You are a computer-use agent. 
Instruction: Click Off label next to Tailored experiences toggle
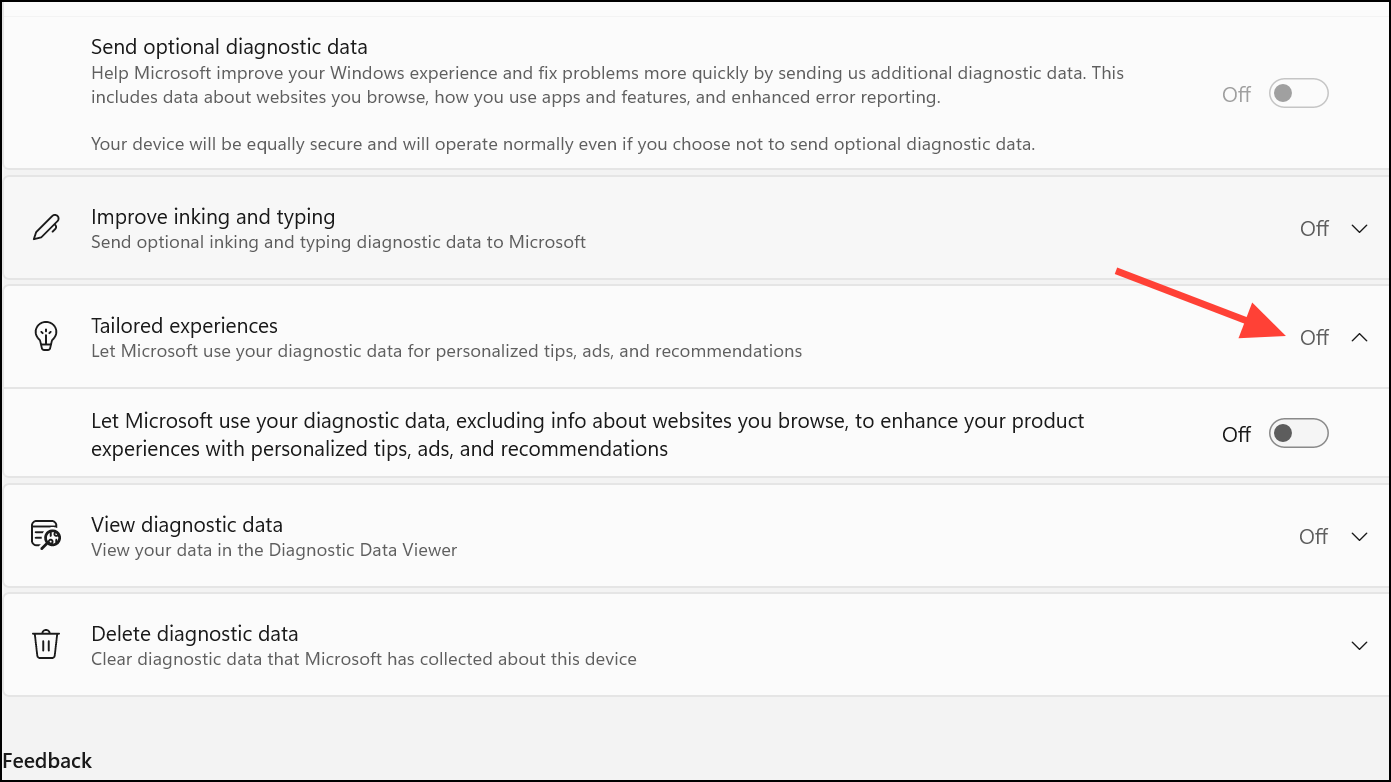[x=1236, y=435]
